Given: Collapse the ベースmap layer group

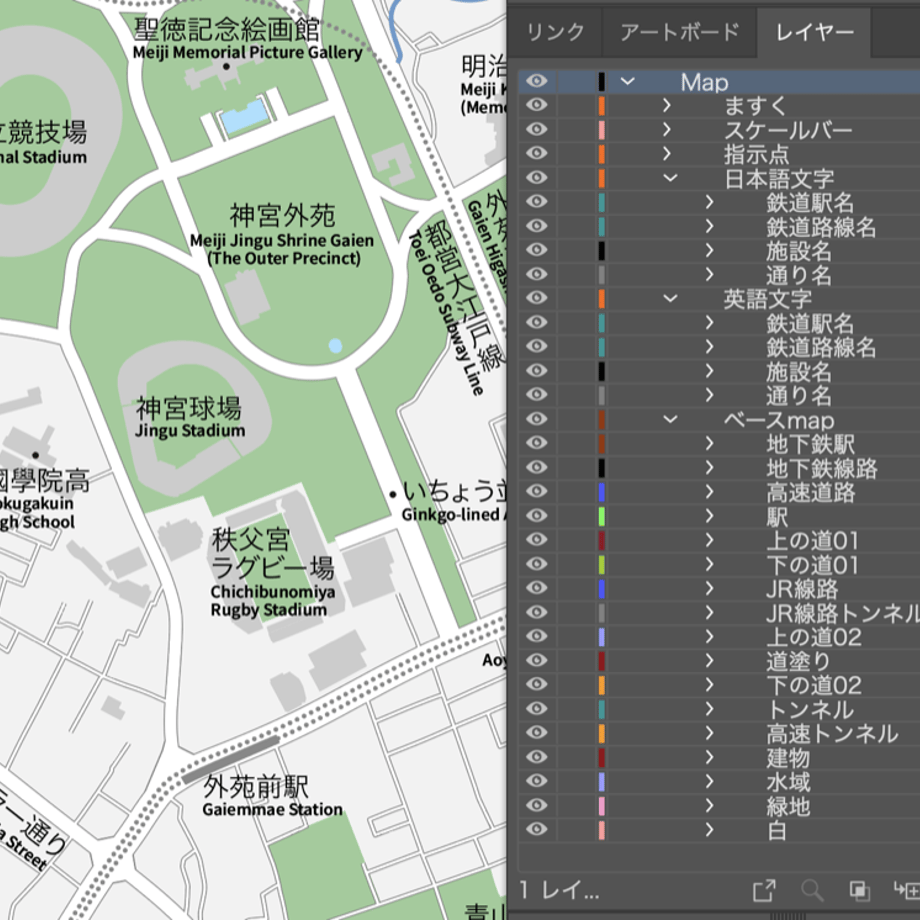Looking at the screenshot, I should tap(670, 420).
